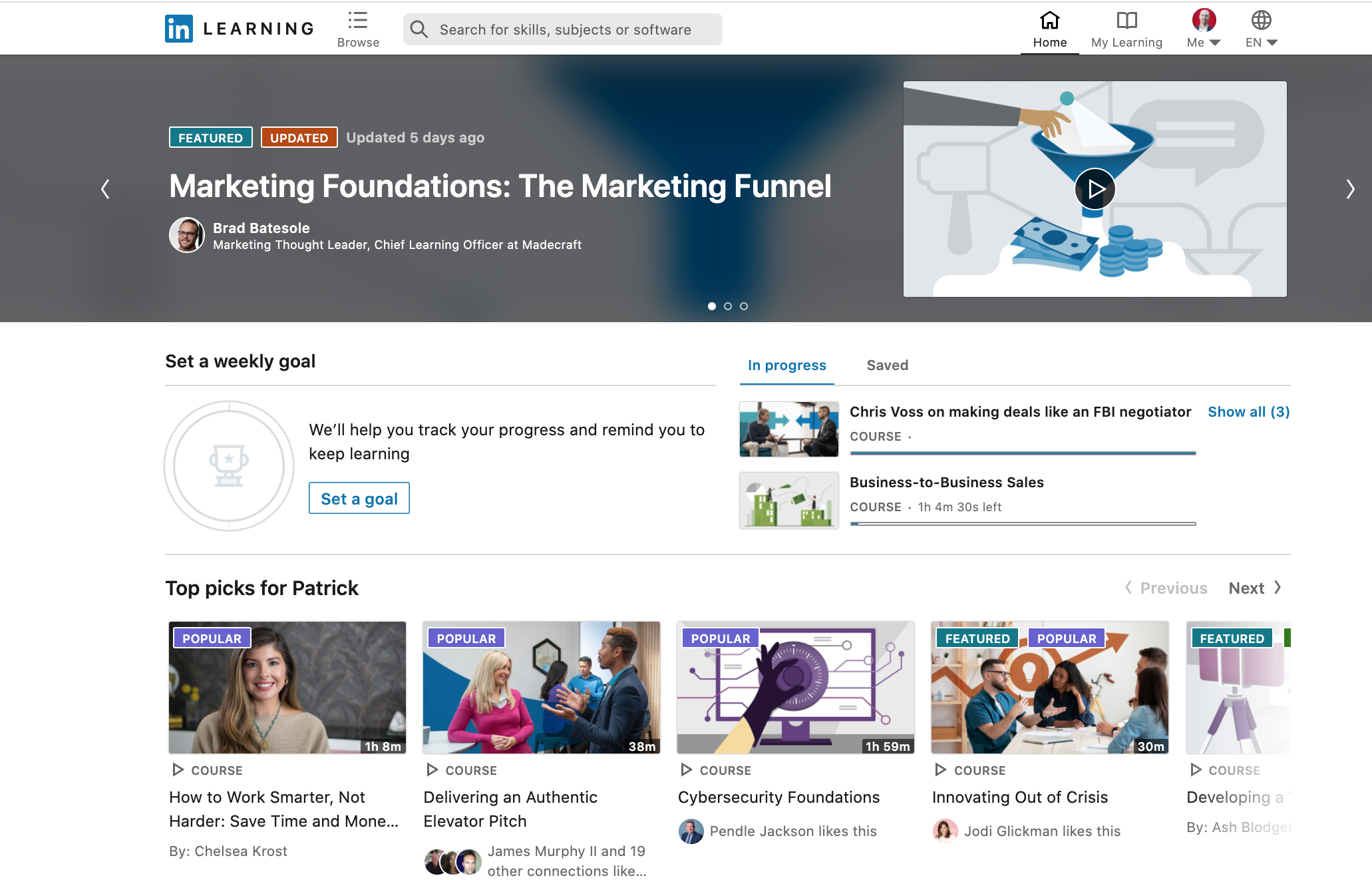Go to next hero slide arrow

click(x=1350, y=189)
